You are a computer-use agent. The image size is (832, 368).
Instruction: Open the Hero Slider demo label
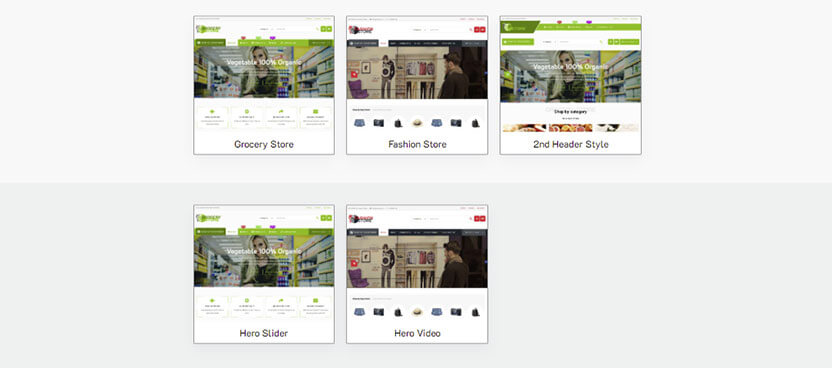(x=264, y=333)
